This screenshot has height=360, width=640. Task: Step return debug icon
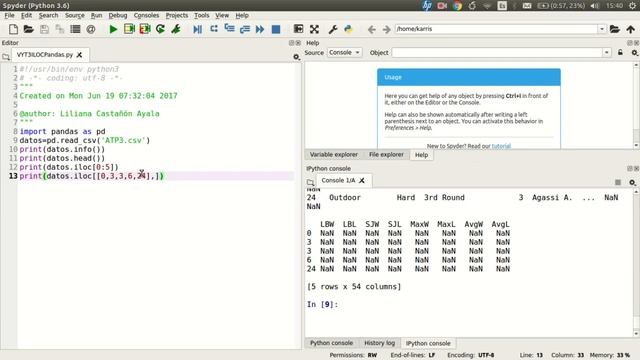[x=245, y=29]
